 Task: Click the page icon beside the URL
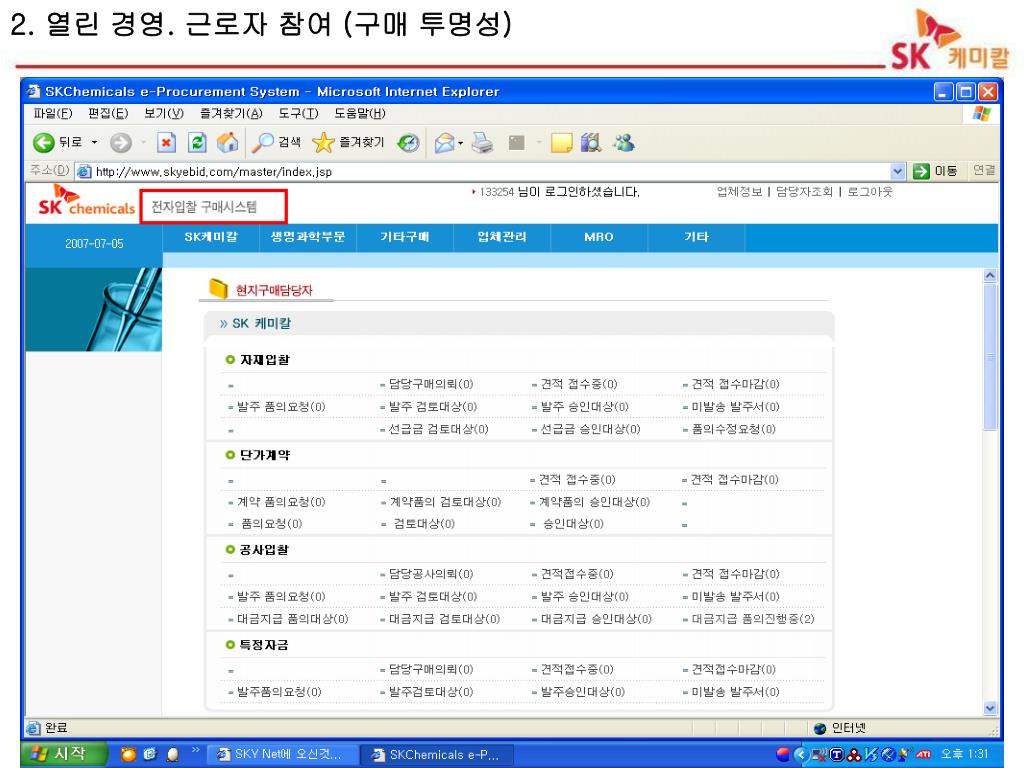click(x=84, y=172)
